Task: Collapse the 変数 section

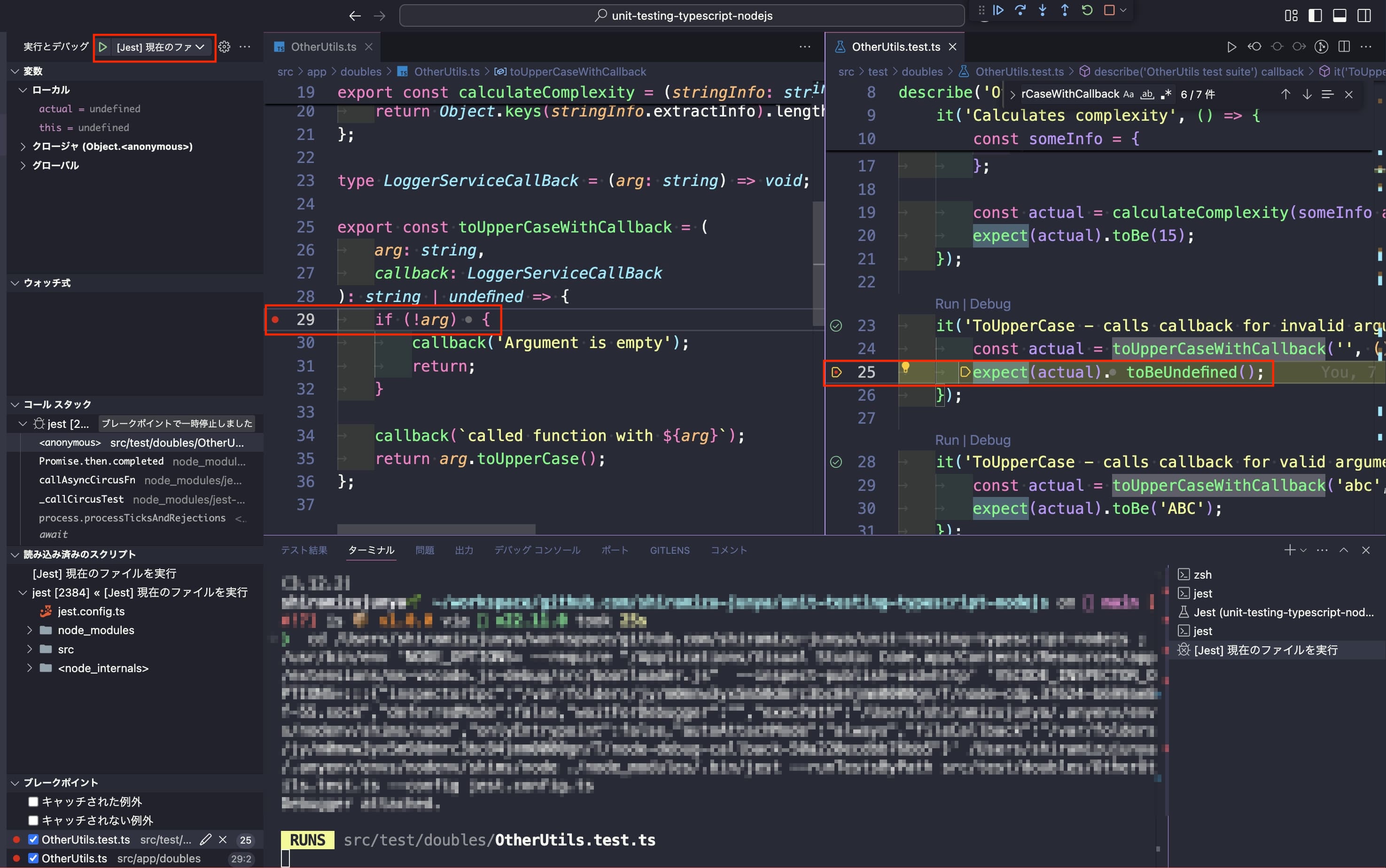Action: pos(15,70)
